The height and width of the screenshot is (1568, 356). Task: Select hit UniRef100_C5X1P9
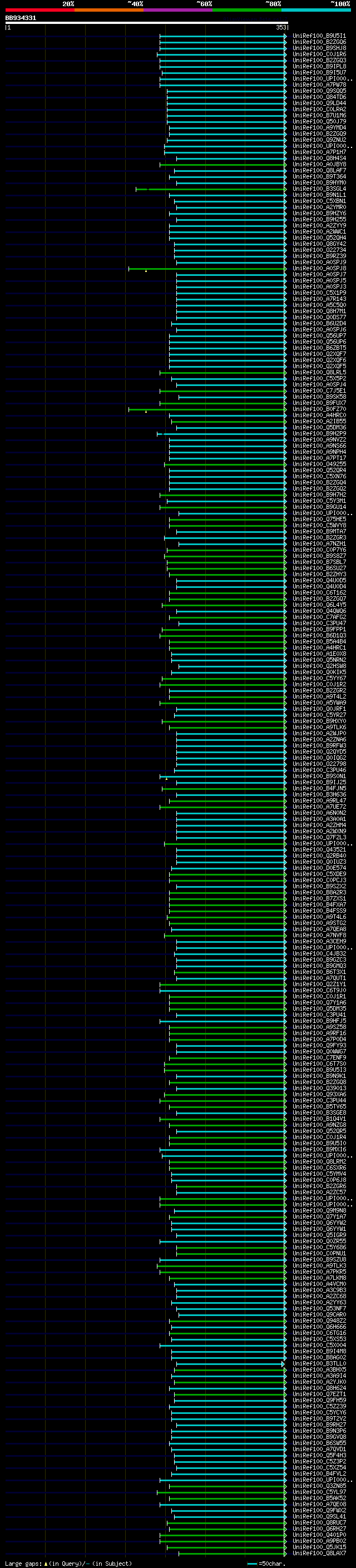tap(319, 293)
